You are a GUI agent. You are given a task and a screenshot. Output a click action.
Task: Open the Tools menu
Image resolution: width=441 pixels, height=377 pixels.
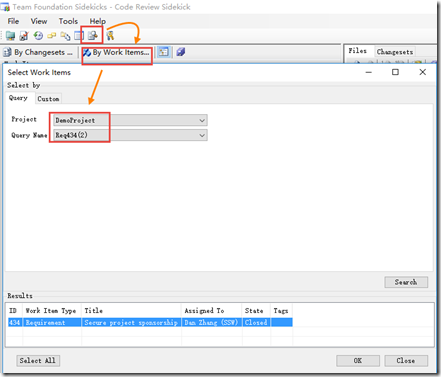click(68, 21)
